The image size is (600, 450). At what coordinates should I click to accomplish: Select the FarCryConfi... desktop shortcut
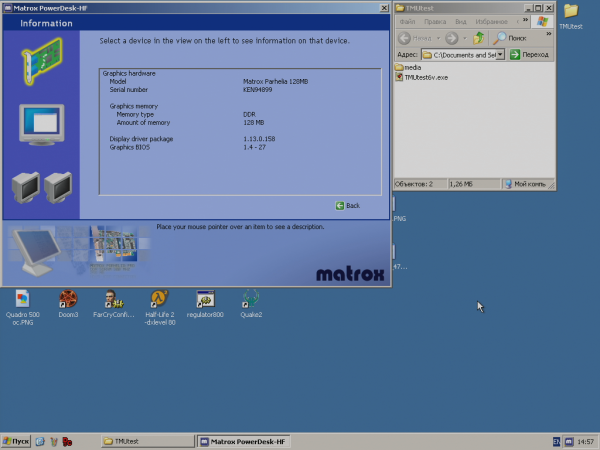[x=114, y=304]
